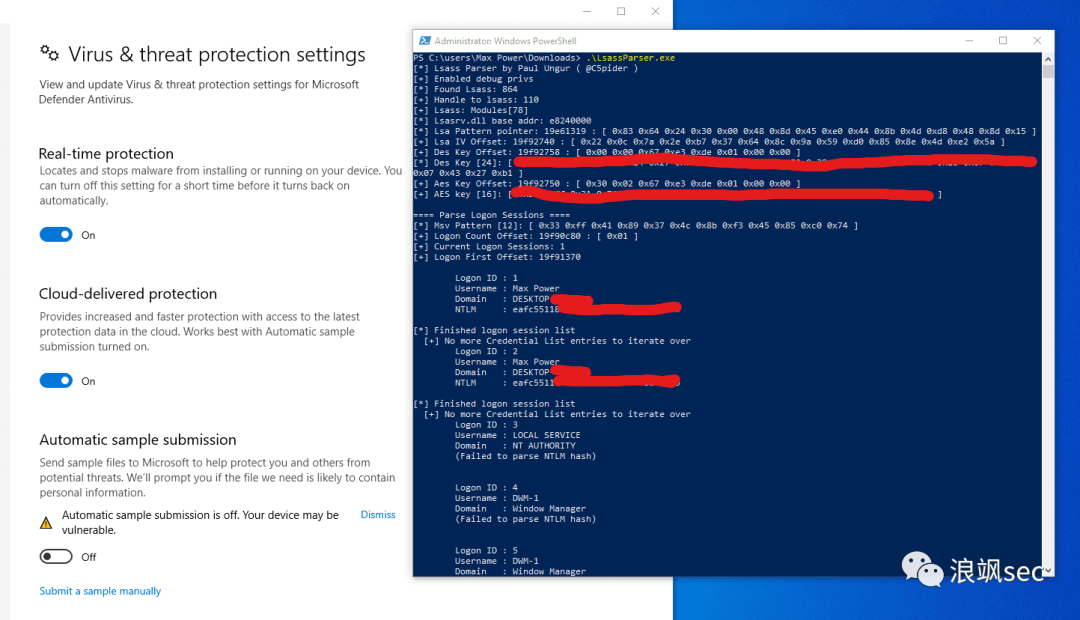1080x620 pixels.
Task: Click 'Parse Logon Sessions' header line
Action: click(492, 215)
